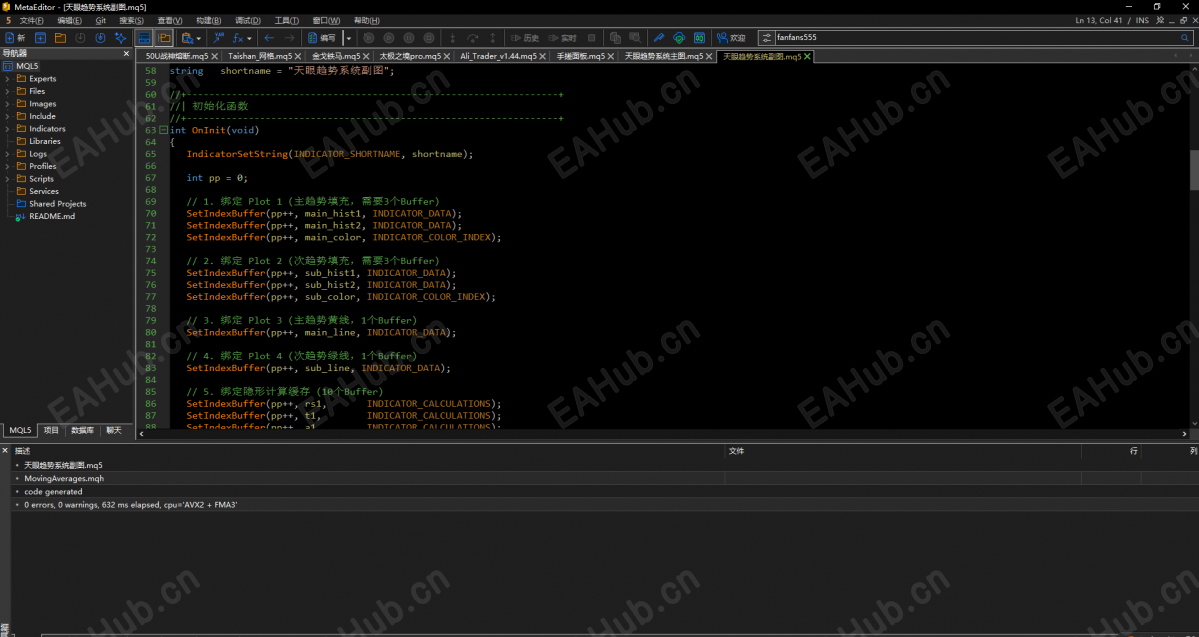Click the blue binary code icon
Image resolution: width=1199 pixels, height=637 pixels.
point(699,37)
